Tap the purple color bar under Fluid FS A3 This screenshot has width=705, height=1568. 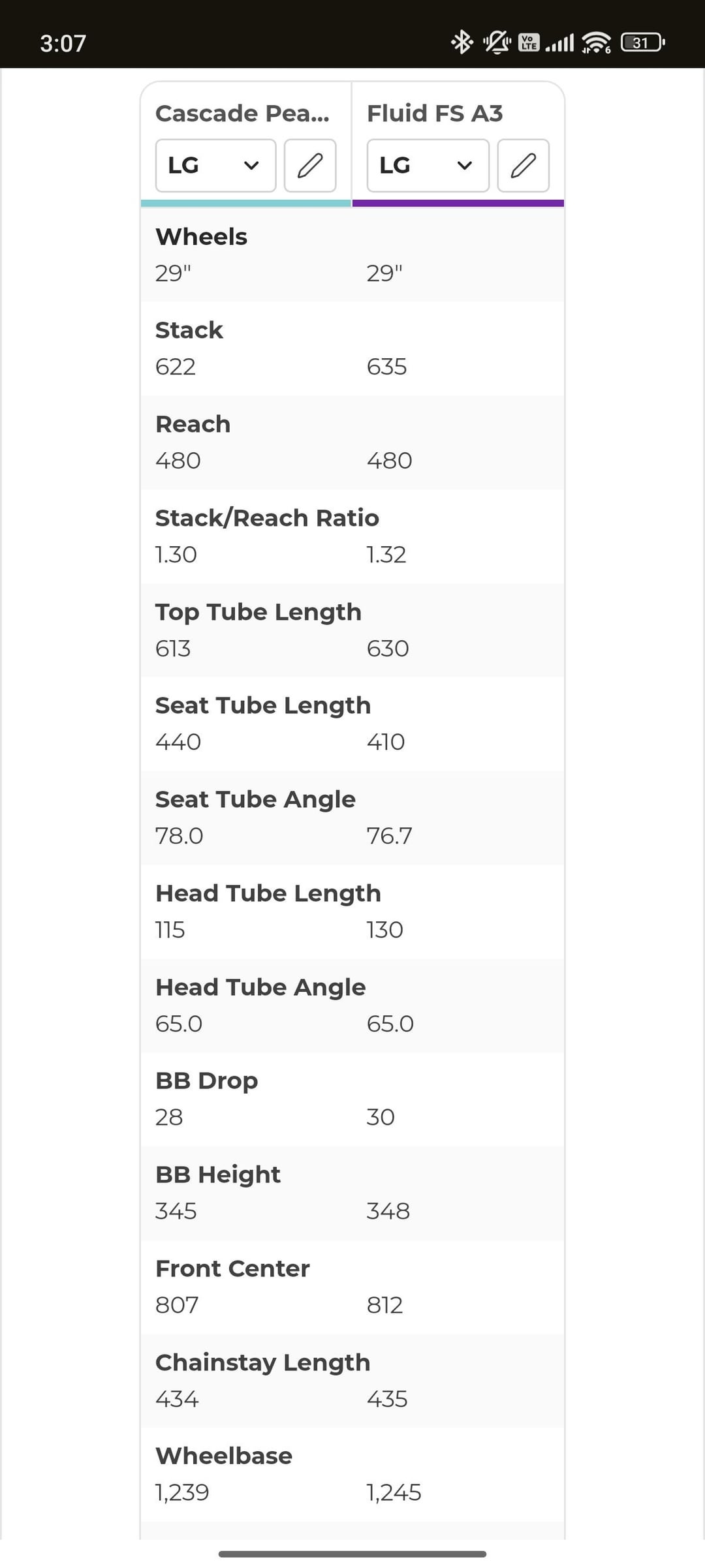click(458, 204)
